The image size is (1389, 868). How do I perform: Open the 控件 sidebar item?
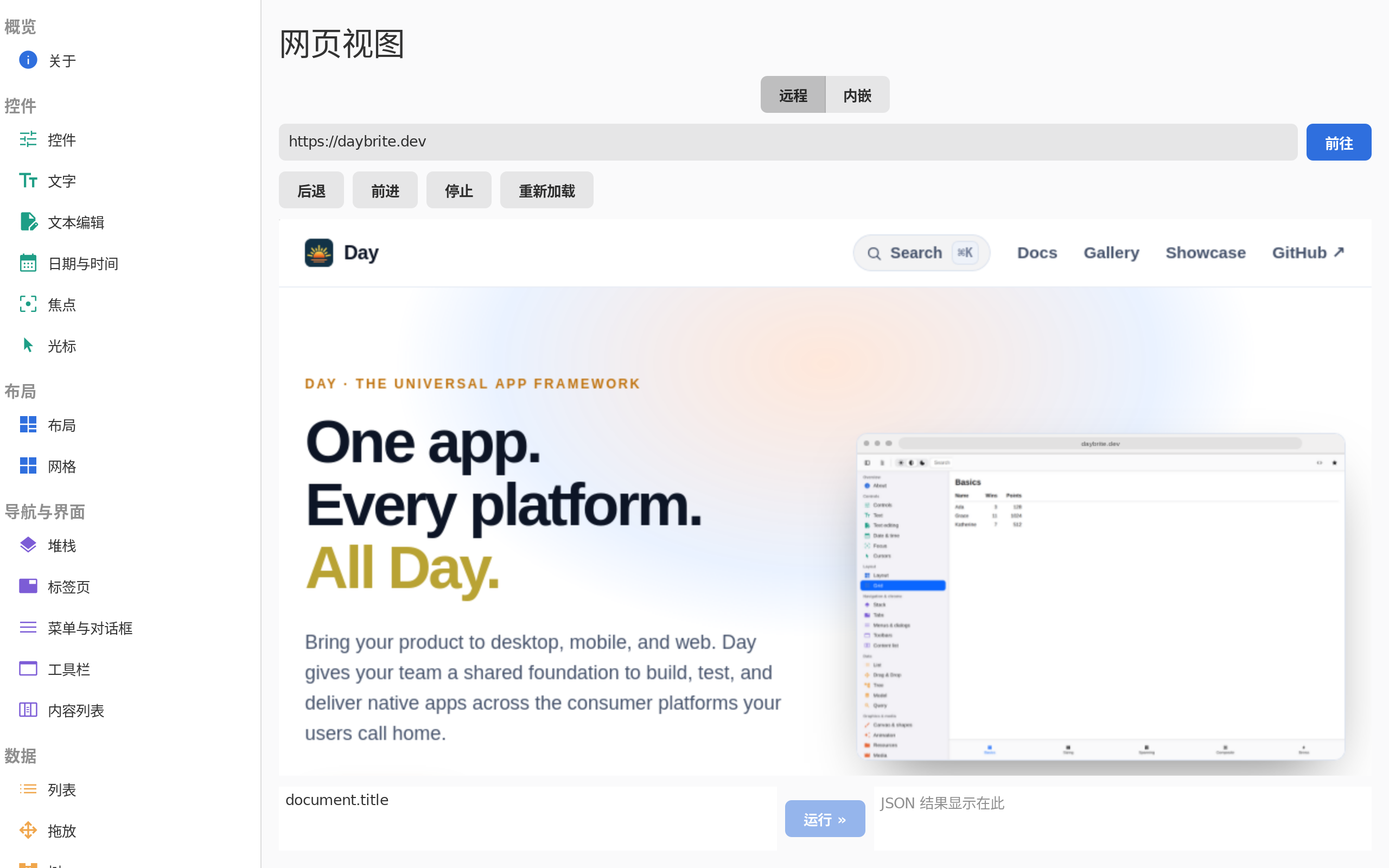click(130, 139)
